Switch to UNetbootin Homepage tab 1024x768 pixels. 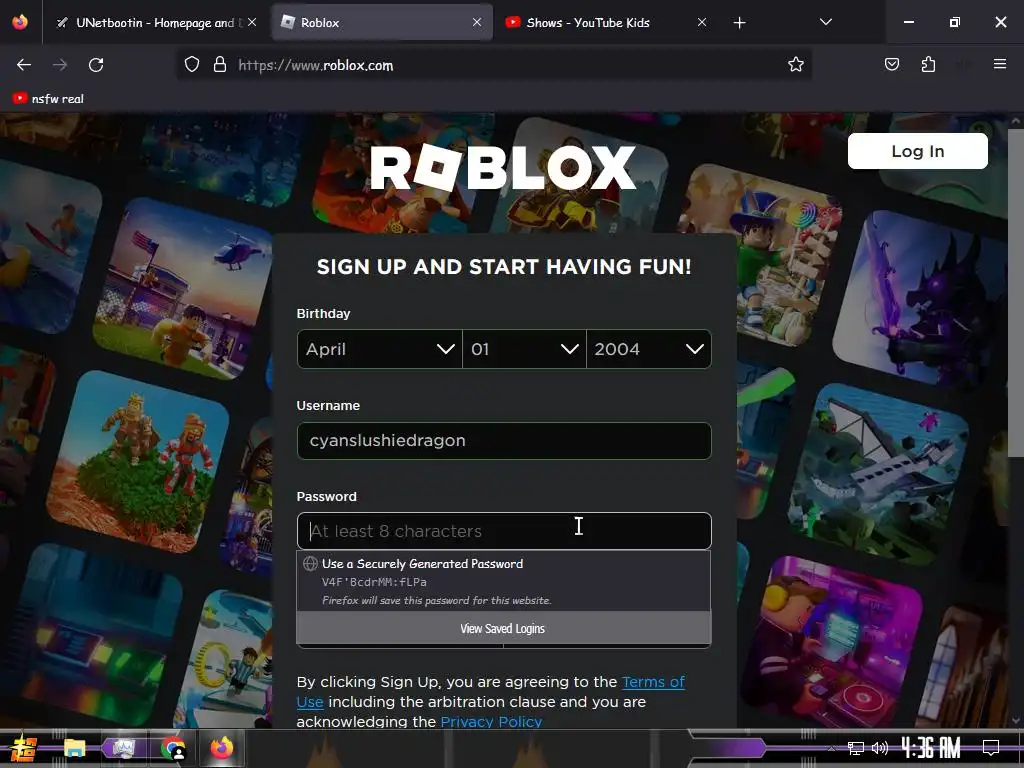click(x=156, y=22)
